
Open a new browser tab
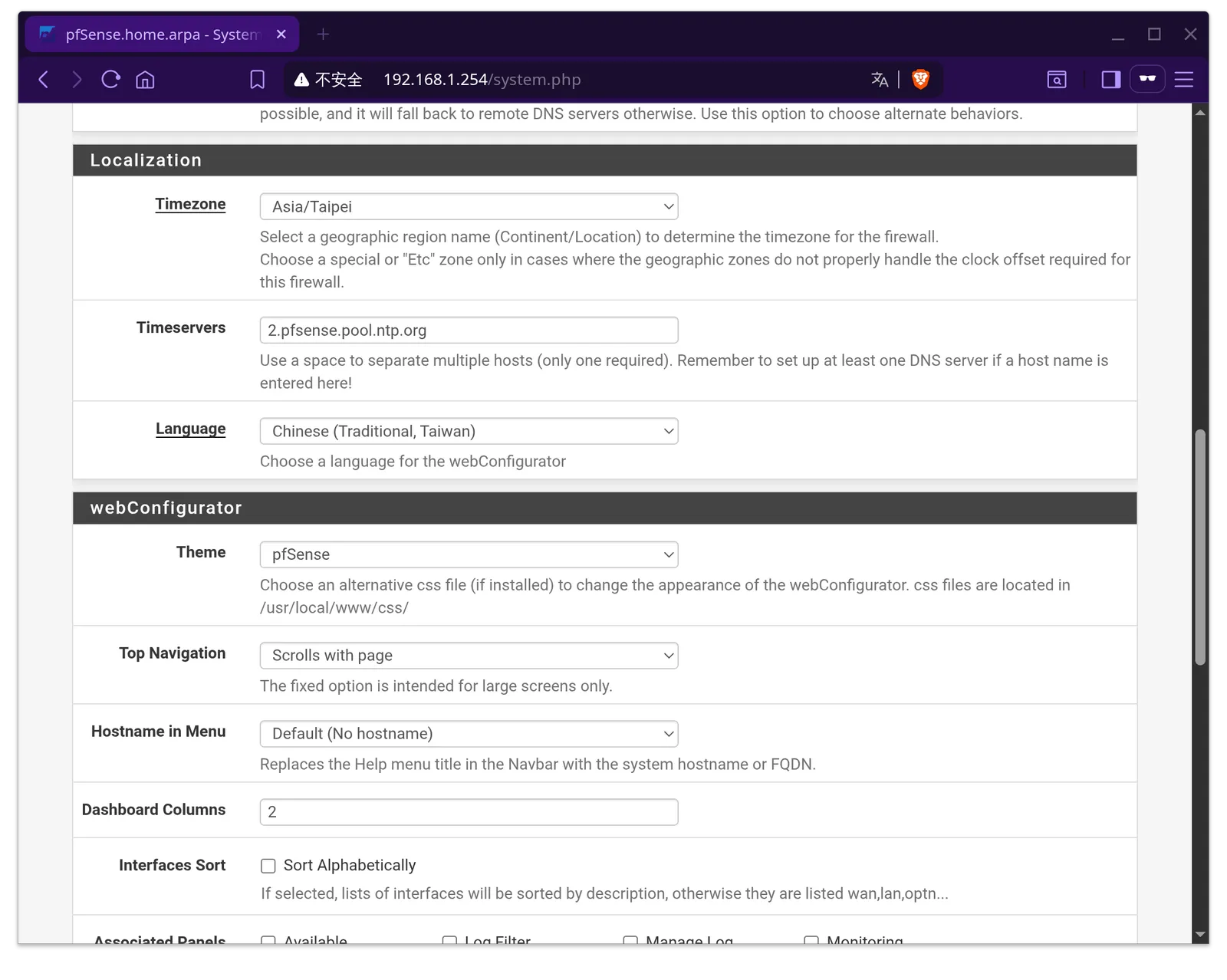[323, 35]
